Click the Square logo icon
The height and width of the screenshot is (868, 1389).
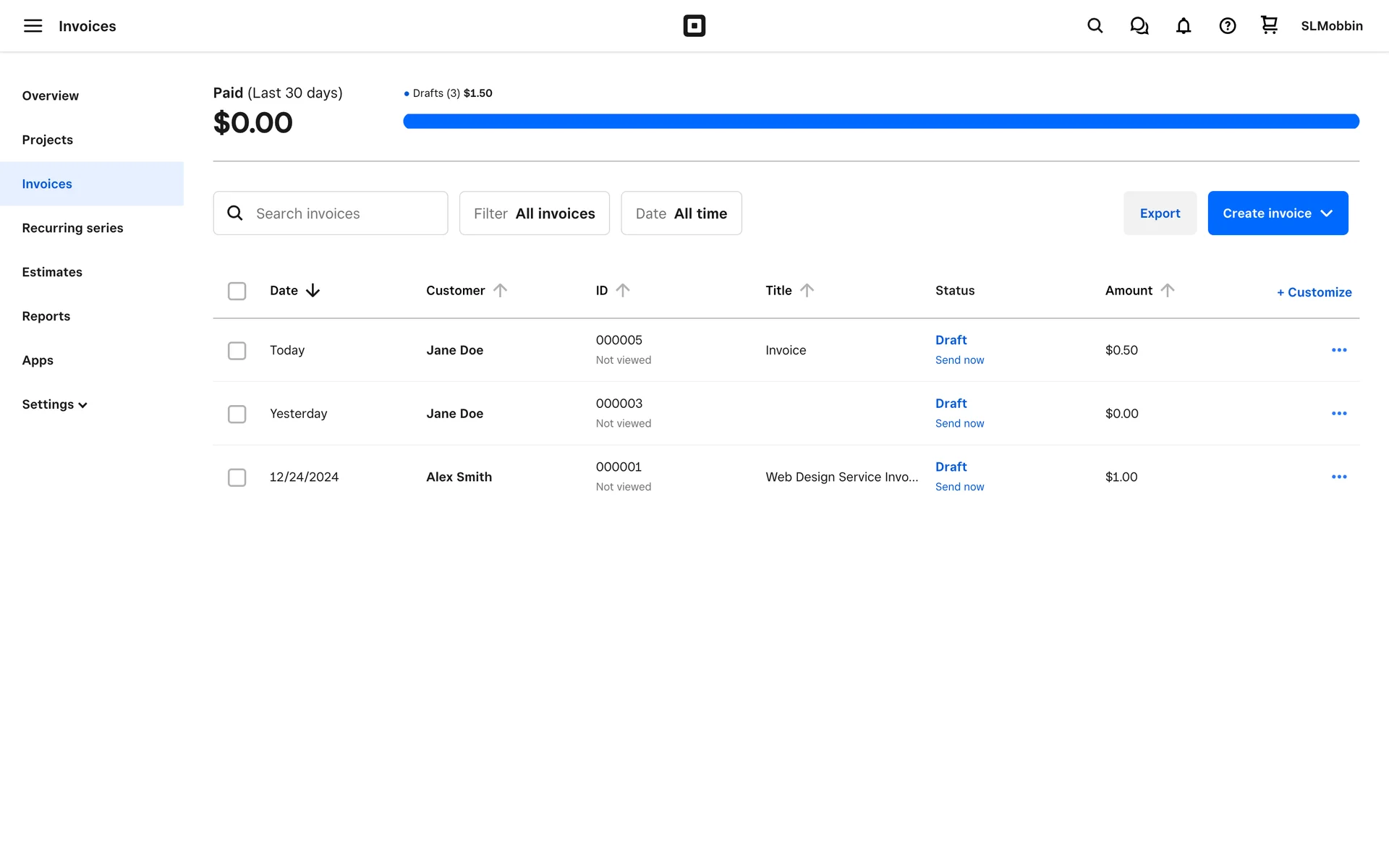694,26
